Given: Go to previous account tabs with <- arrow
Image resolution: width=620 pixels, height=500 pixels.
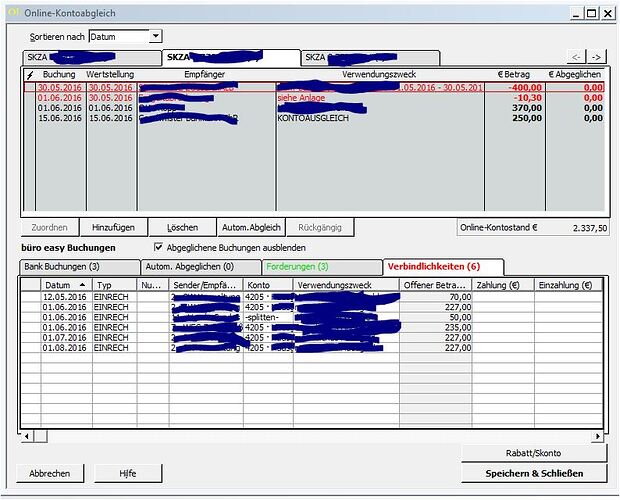Looking at the screenshot, I should point(577,57).
